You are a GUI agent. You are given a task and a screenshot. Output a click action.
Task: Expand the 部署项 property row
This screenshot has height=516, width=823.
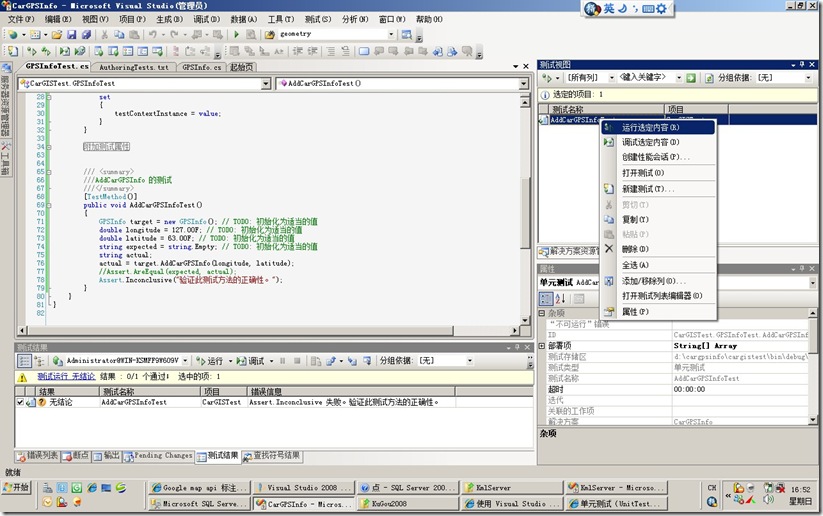tap(543, 345)
